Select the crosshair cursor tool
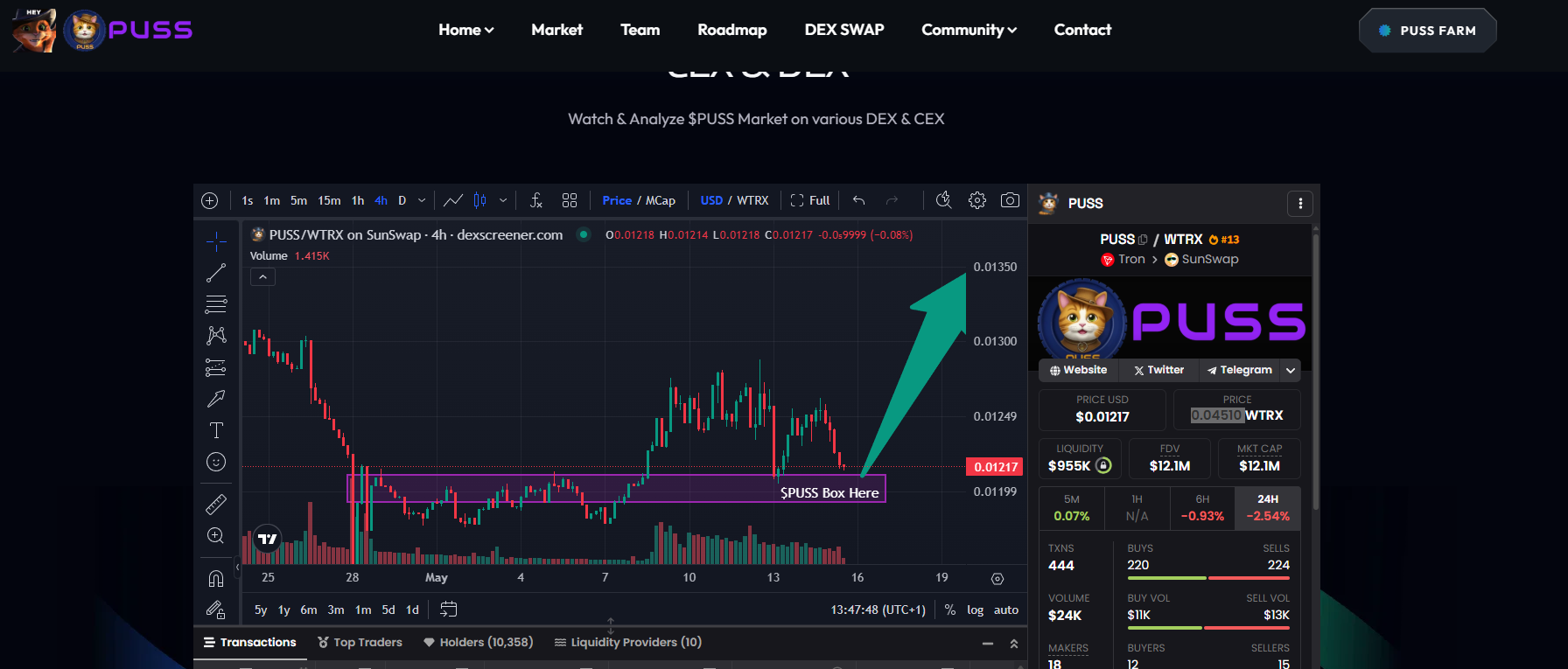The image size is (1568, 669). click(x=216, y=240)
